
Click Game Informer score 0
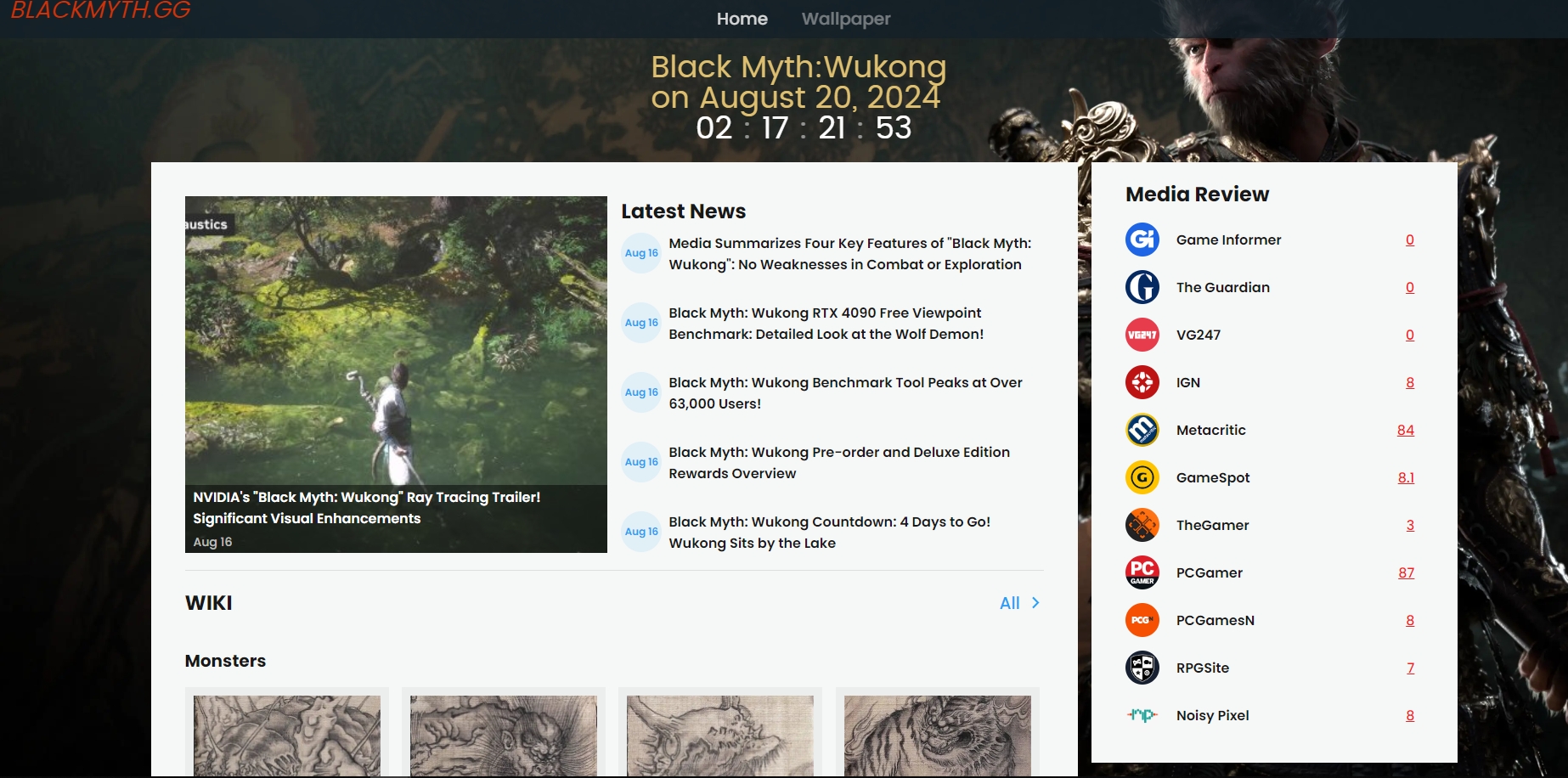click(1410, 240)
